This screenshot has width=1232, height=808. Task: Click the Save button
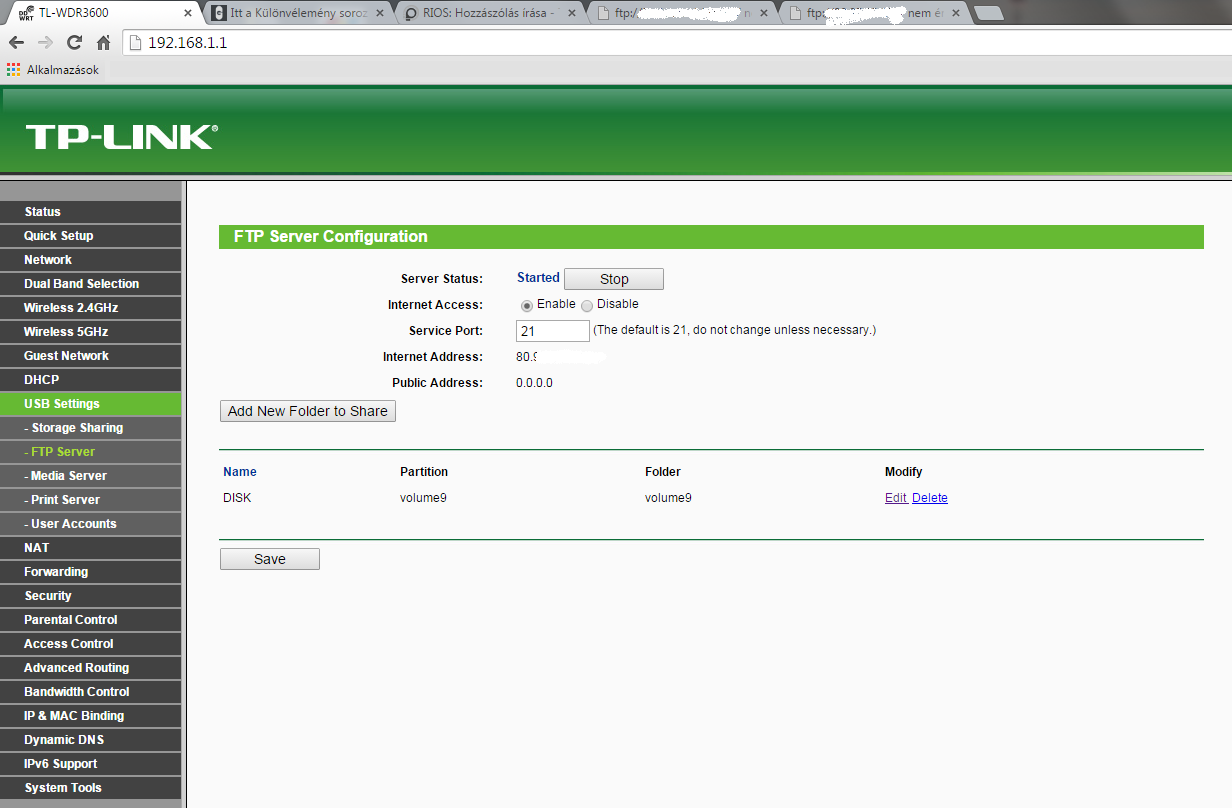(x=270, y=559)
